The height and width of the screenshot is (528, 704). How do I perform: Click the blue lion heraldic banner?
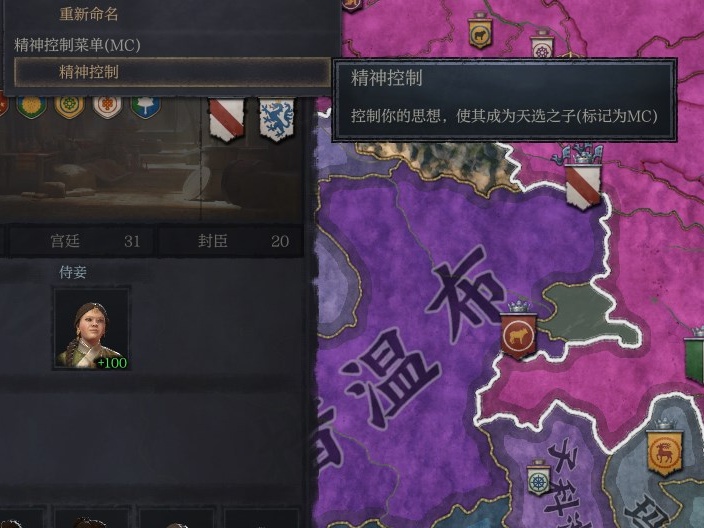(277, 119)
